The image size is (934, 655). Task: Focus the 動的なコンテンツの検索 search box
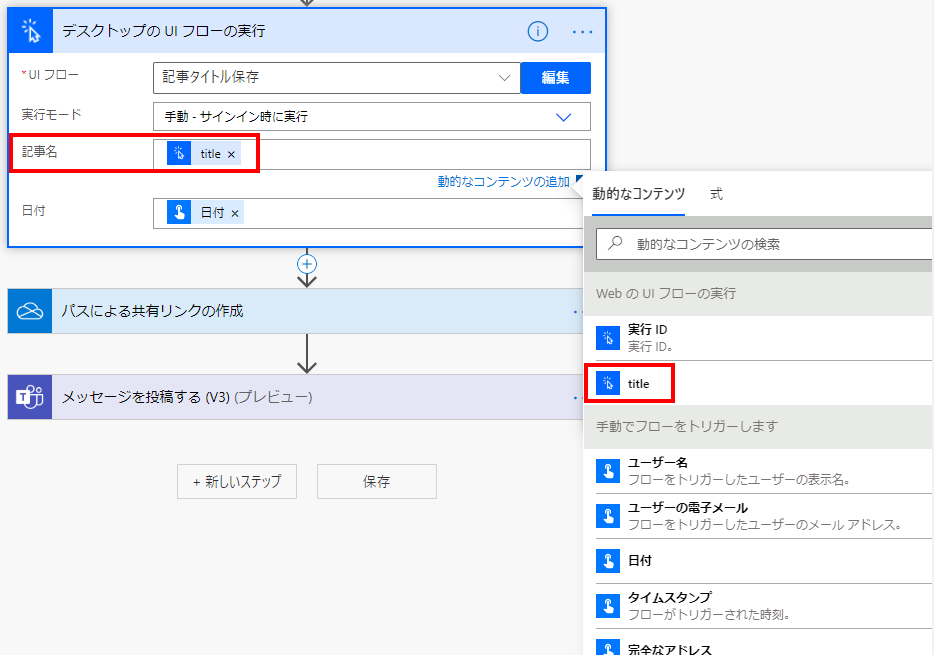tap(765, 244)
